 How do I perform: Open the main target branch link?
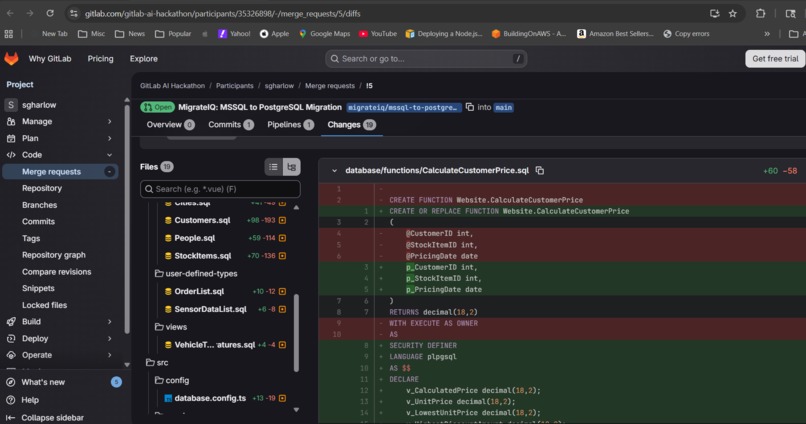pyautogui.click(x=504, y=107)
